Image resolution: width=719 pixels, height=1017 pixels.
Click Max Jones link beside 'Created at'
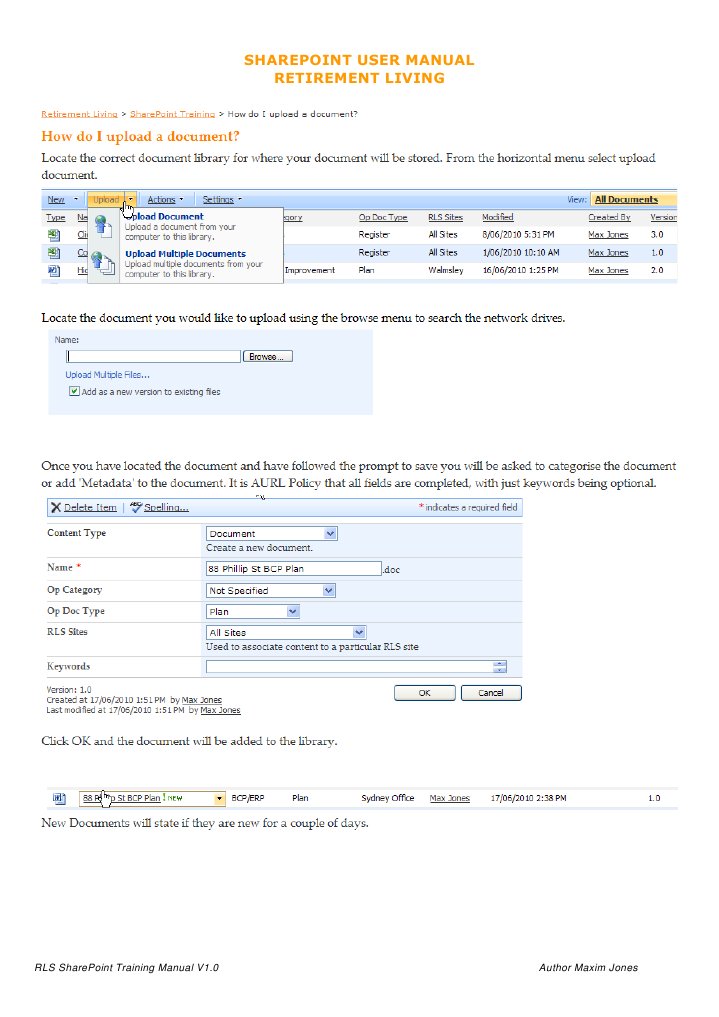tap(202, 700)
